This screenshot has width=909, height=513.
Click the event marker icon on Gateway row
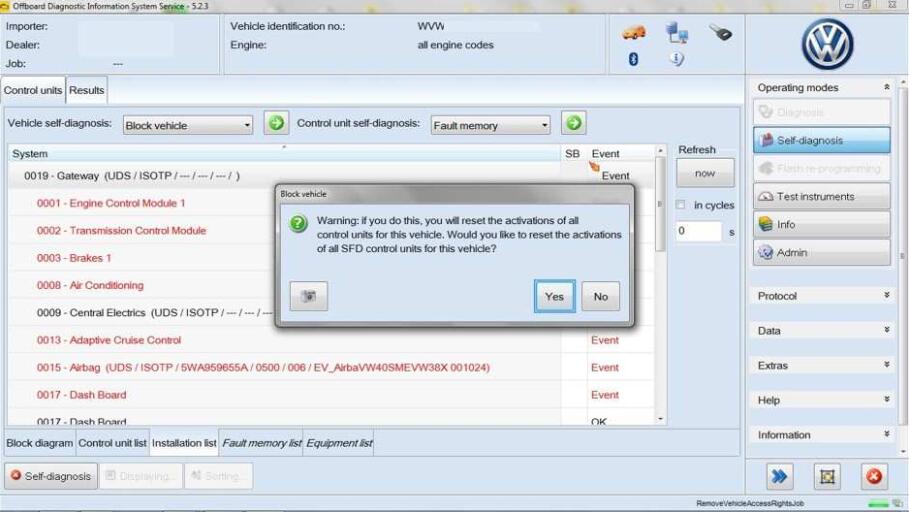coord(594,167)
